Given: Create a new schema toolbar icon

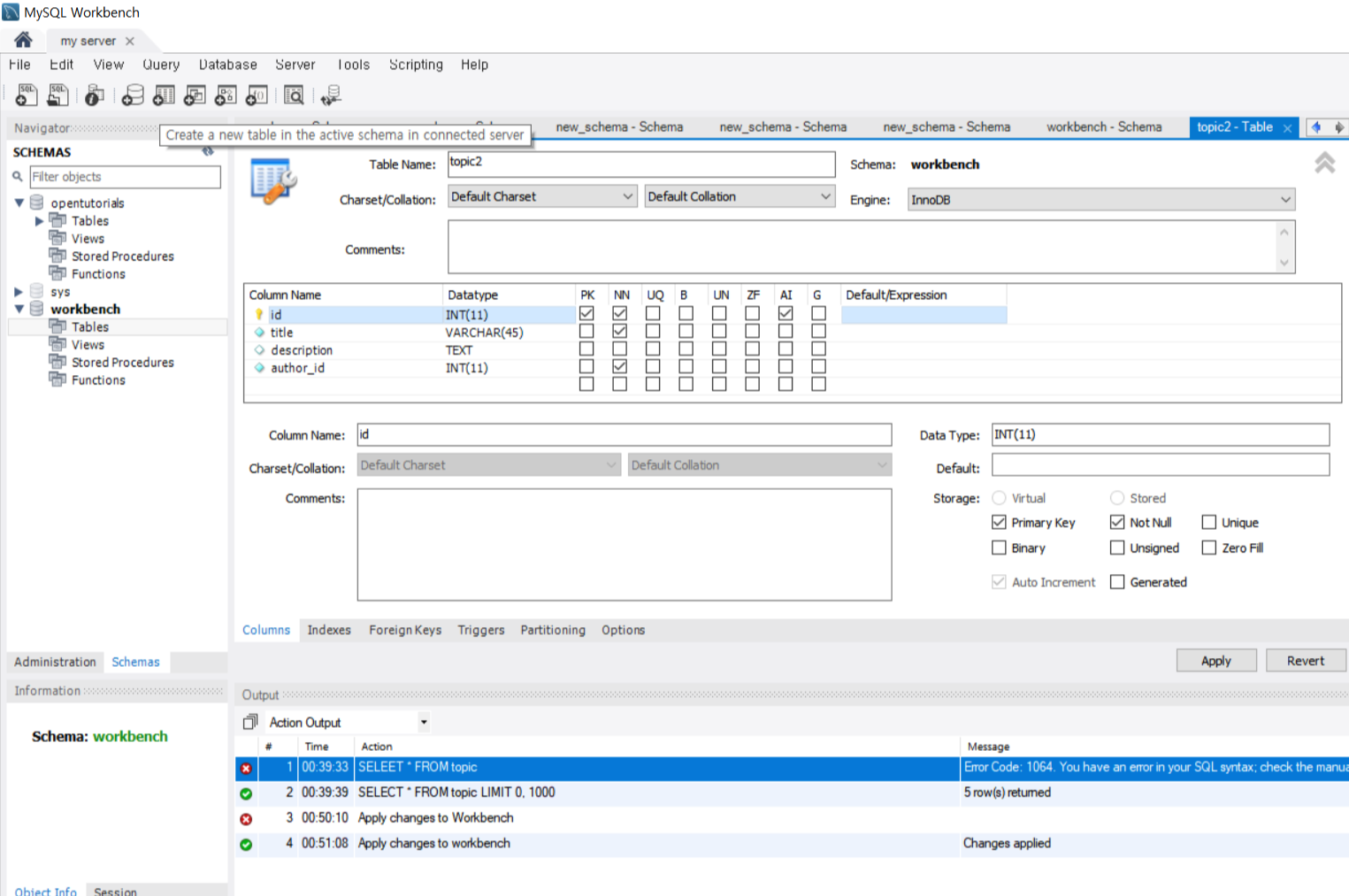Looking at the screenshot, I should (x=133, y=95).
